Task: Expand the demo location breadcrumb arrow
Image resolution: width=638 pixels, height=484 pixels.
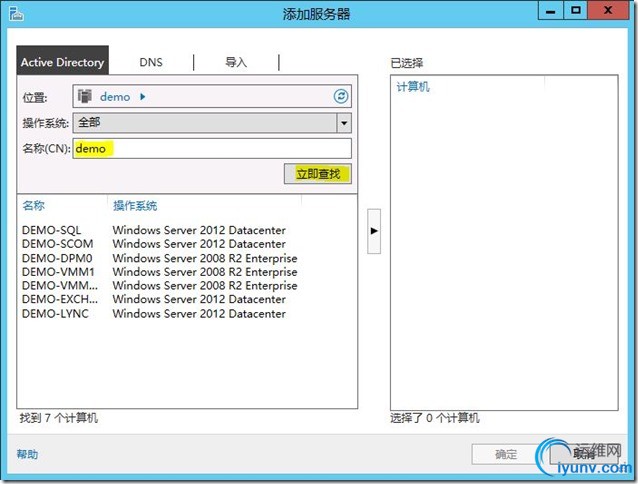Action: coord(142,97)
